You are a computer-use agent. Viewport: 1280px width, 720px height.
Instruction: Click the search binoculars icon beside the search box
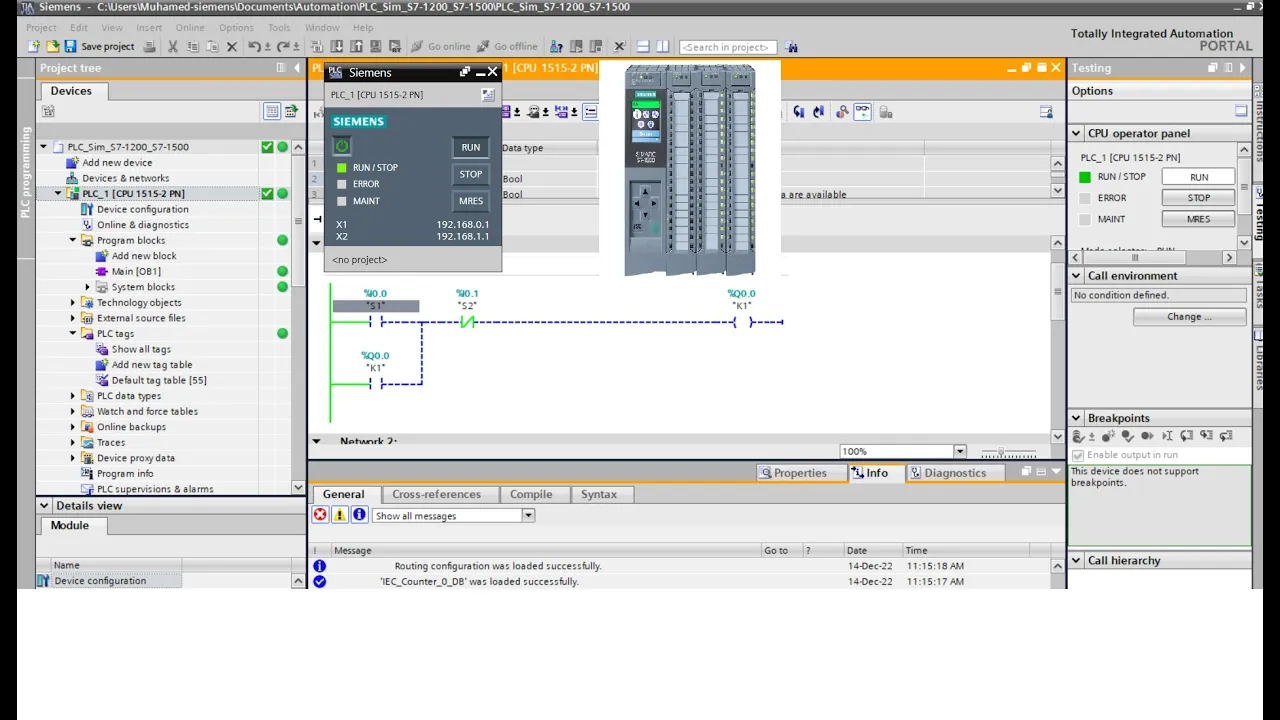tap(792, 47)
